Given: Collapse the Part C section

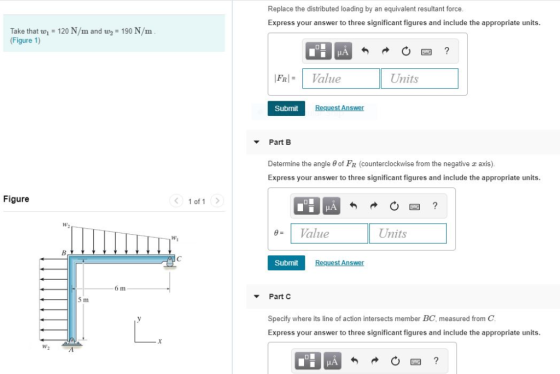Looking at the screenshot, I should point(256,296).
